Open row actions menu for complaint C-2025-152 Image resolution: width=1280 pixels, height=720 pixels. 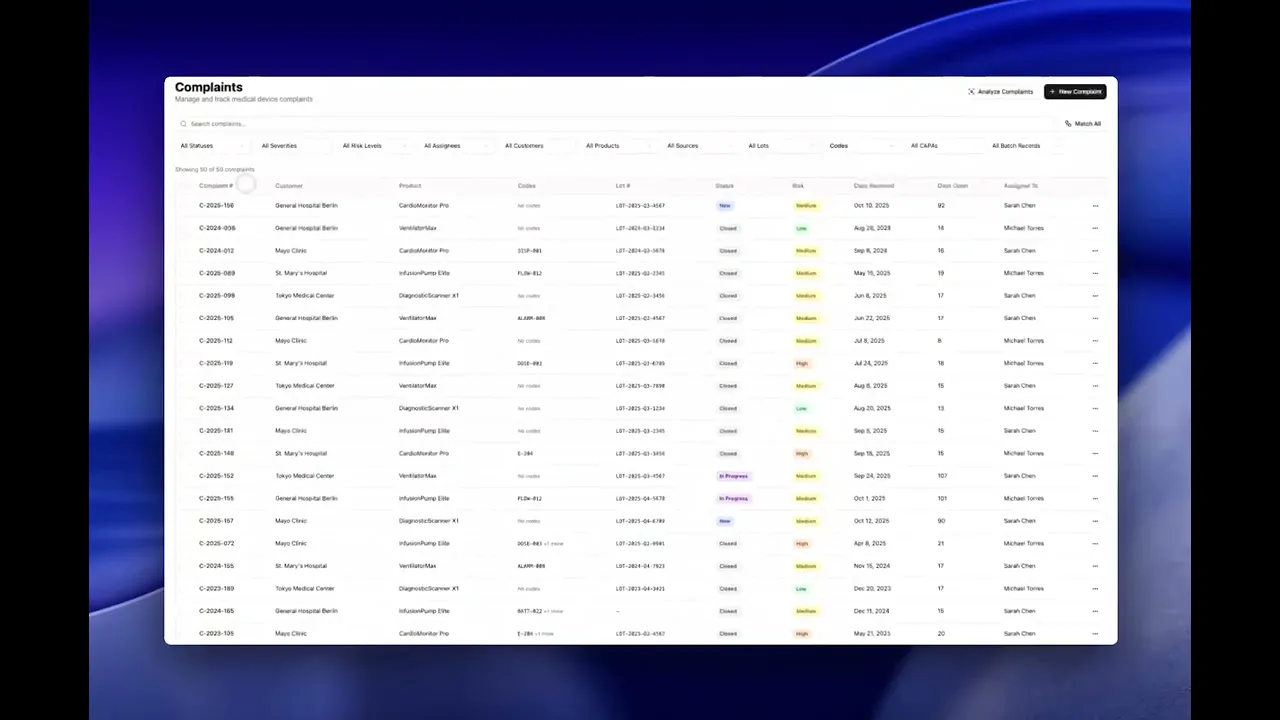click(x=1095, y=476)
